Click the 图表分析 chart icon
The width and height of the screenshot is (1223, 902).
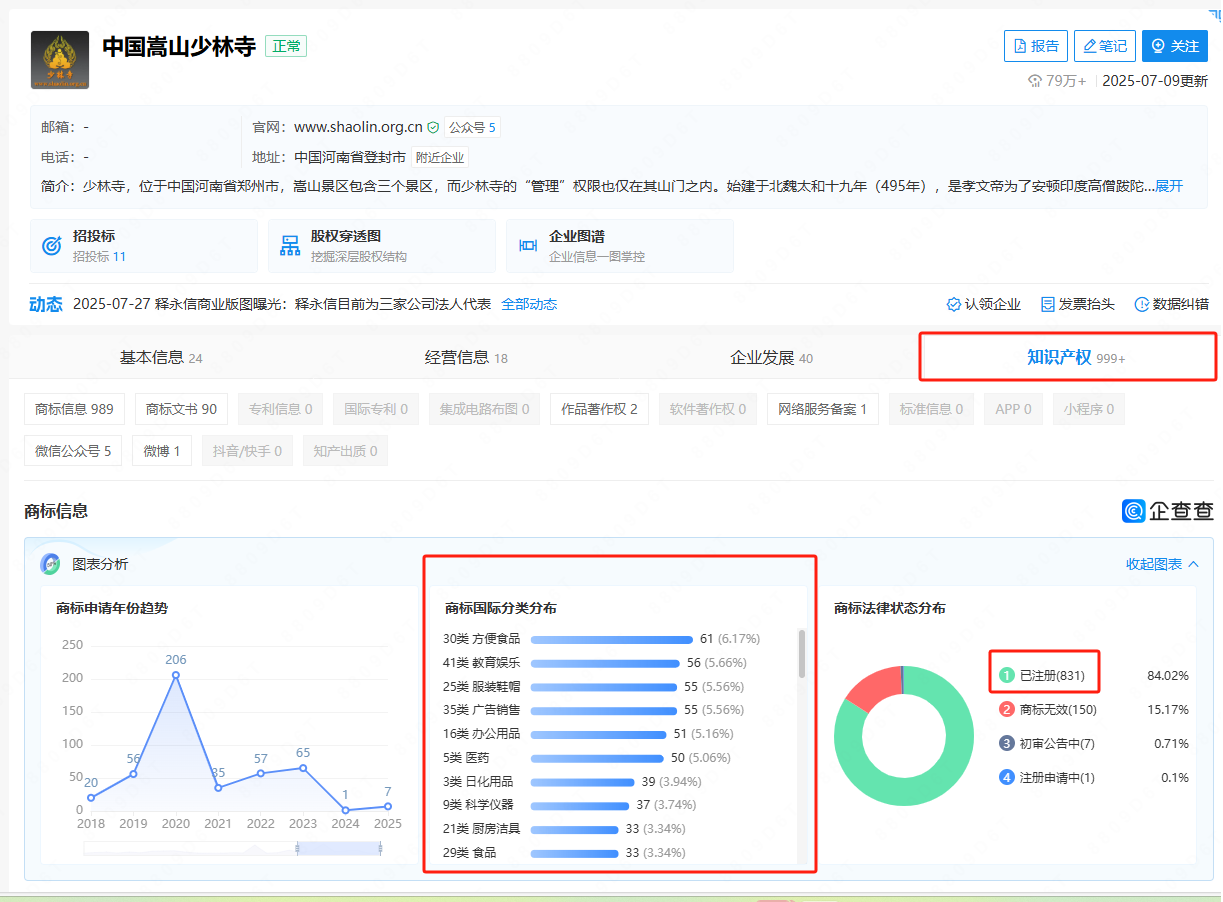coord(50,564)
